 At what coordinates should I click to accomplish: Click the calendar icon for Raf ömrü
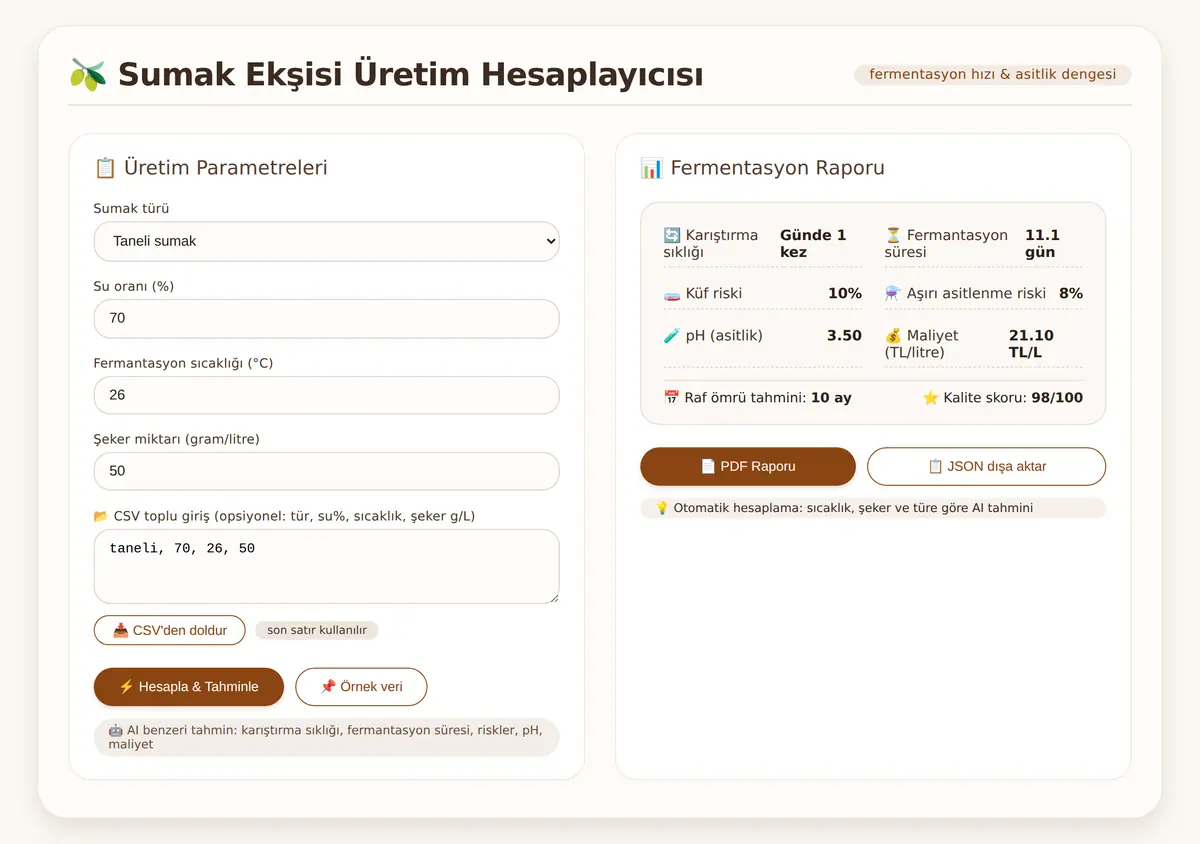tap(672, 398)
